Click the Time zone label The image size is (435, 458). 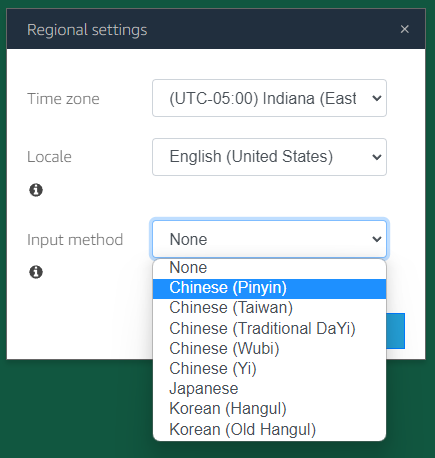(63, 99)
